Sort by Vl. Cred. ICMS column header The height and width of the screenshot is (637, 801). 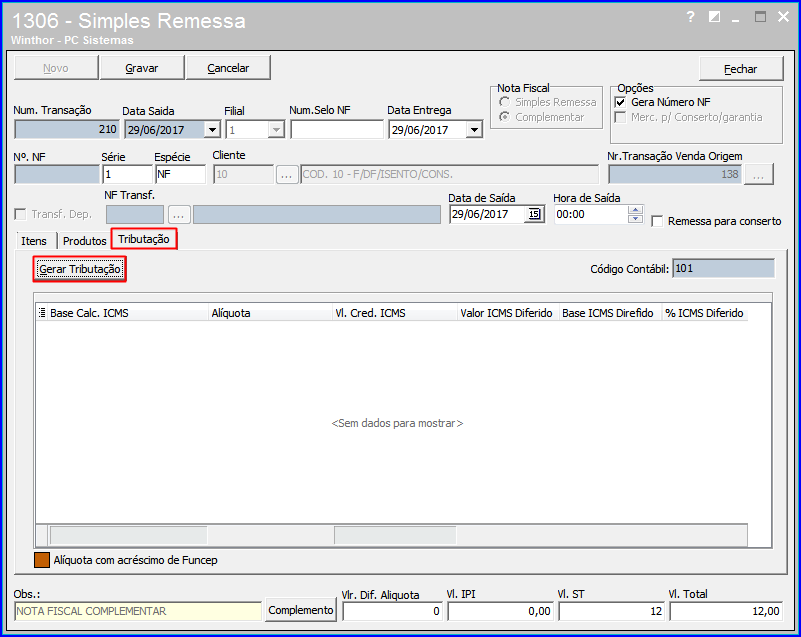coord(395,313)
